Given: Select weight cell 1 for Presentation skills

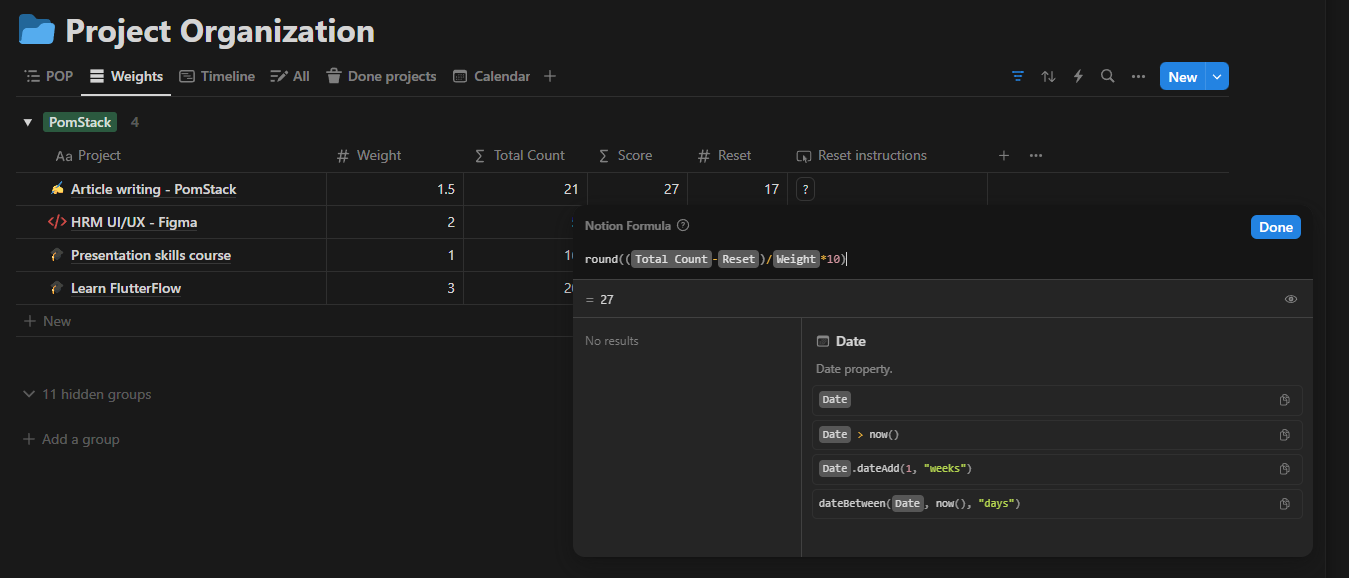Looking at the screenshot, I should [395, 255].
